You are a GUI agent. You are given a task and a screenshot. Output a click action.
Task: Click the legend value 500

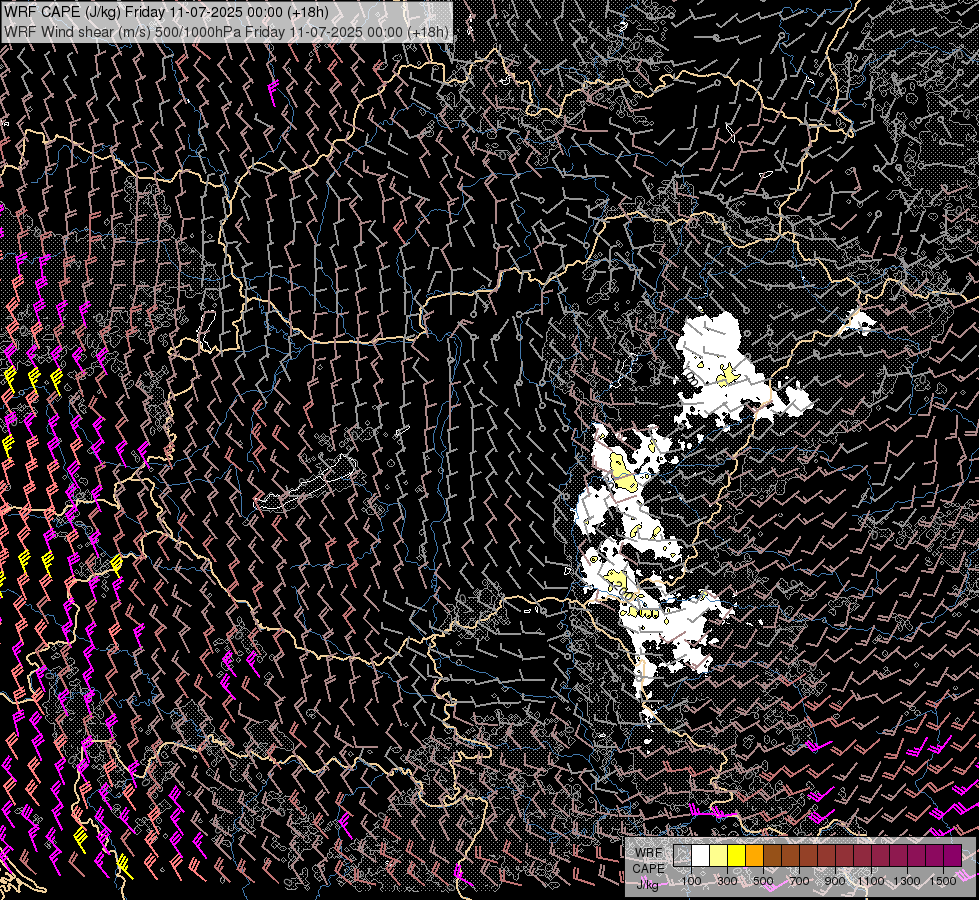click(x=763, y=881)
